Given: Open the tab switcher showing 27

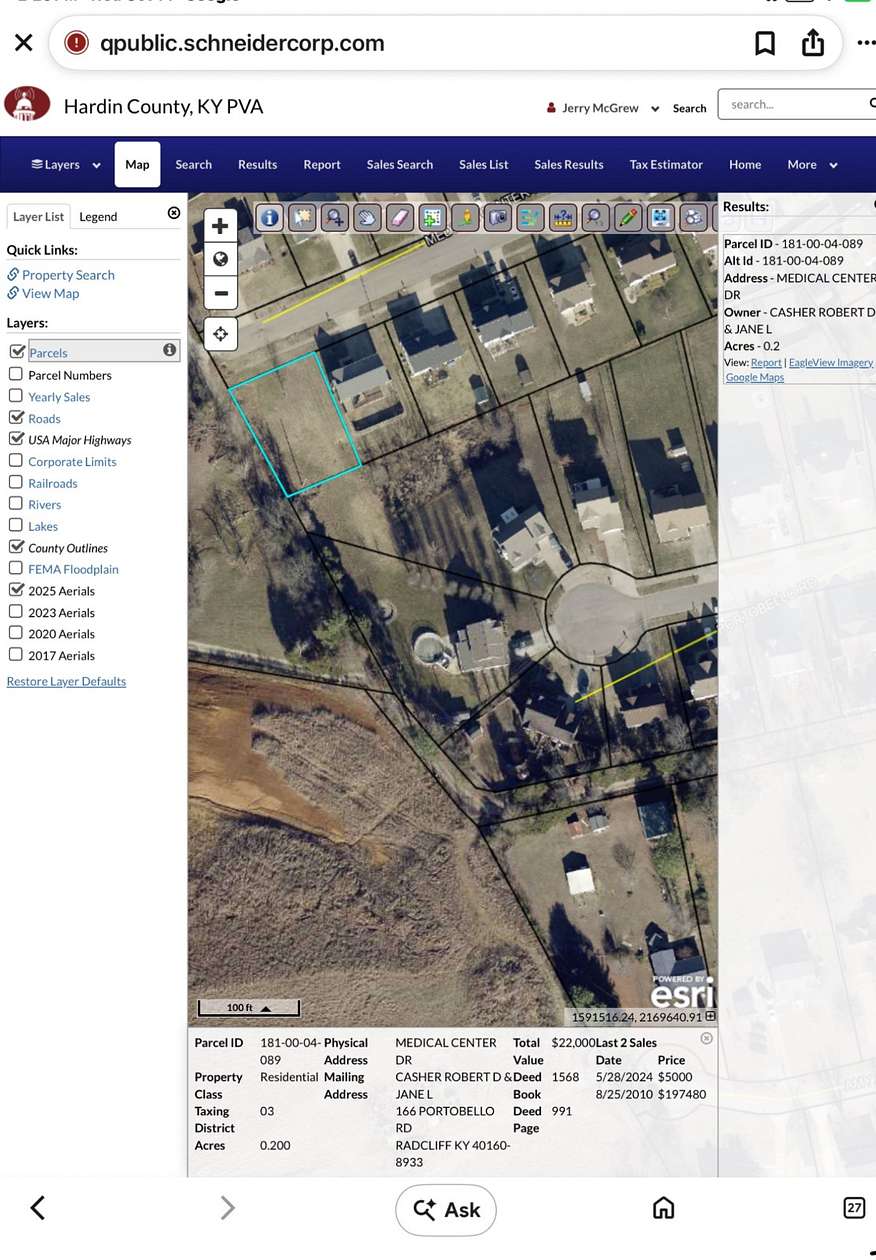Looking at the screenshot, I should [x=854, y=1208].
